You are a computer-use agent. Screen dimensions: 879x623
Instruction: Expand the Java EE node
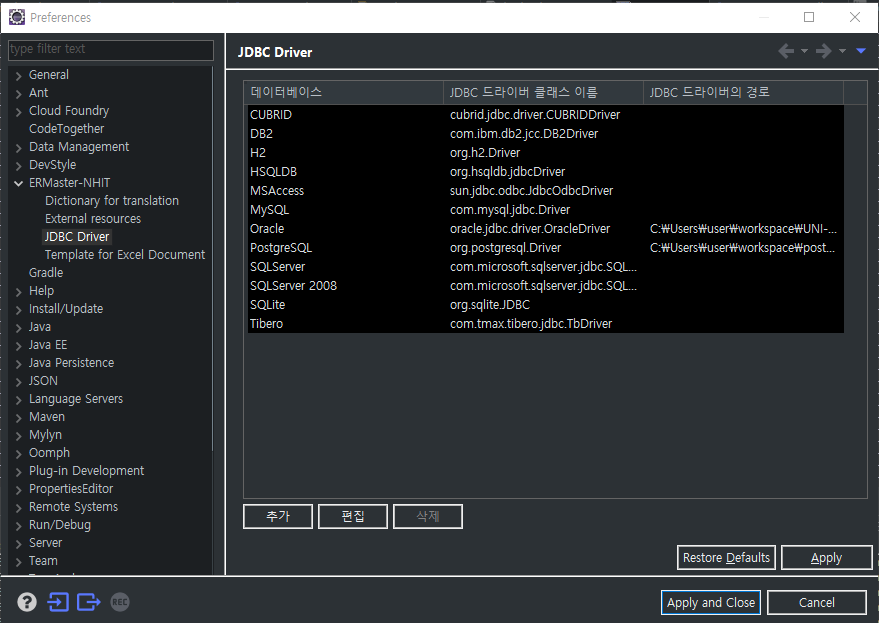coord(18,345)
